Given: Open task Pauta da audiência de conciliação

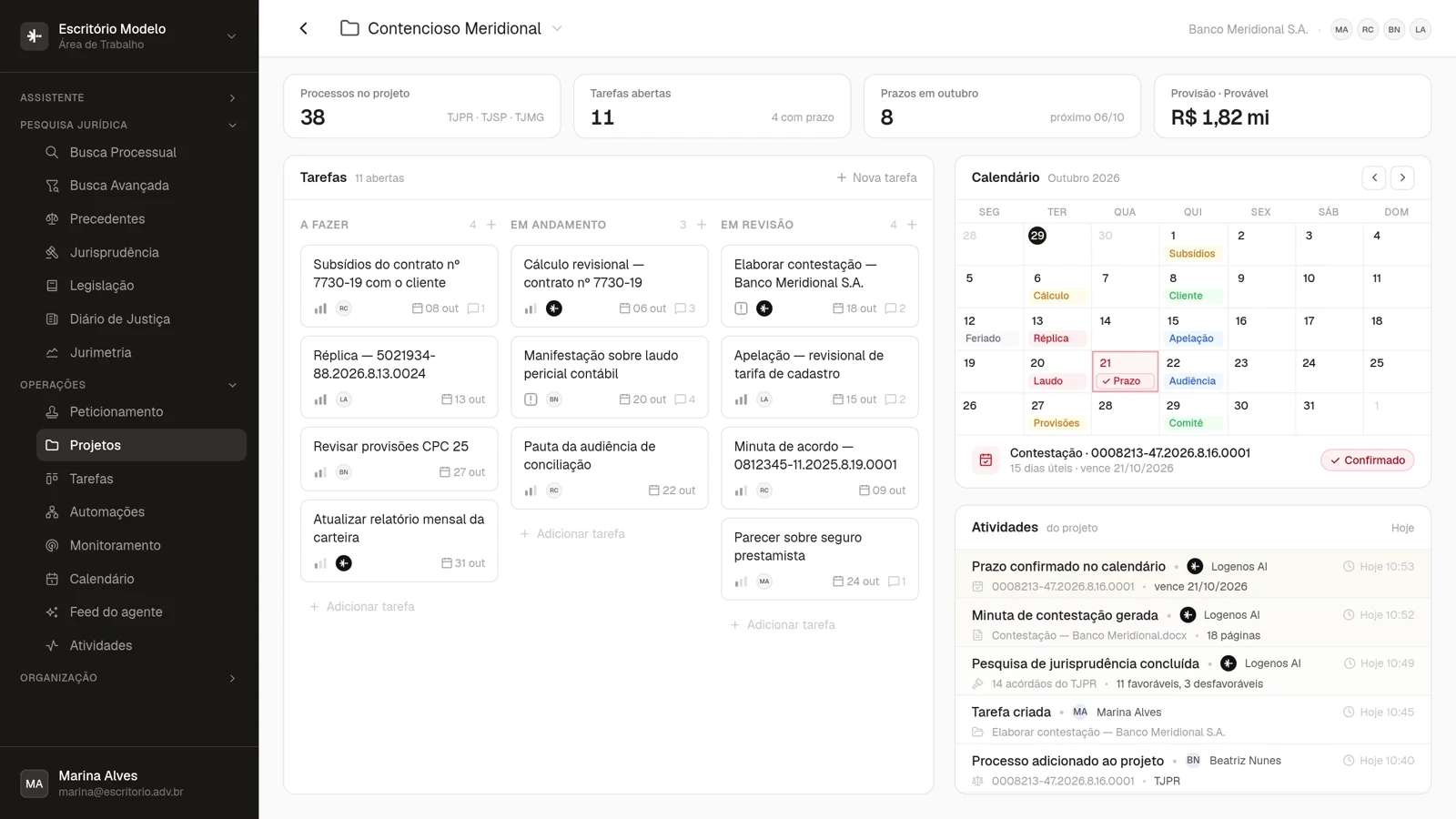Looking at the screenshot, I should tap(610, 468).
